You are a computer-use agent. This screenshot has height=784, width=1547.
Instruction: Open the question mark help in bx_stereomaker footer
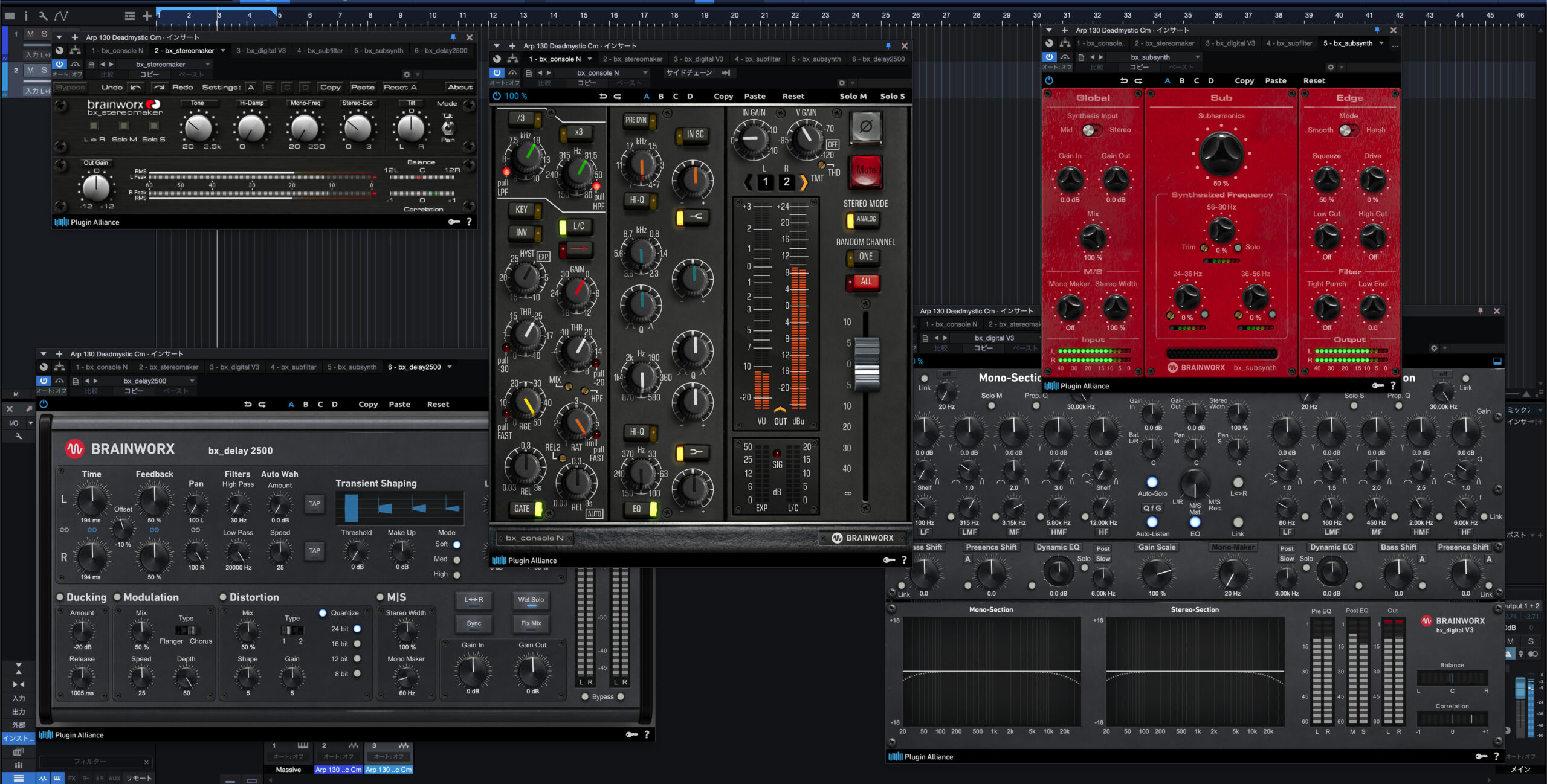tap(469, 222)
